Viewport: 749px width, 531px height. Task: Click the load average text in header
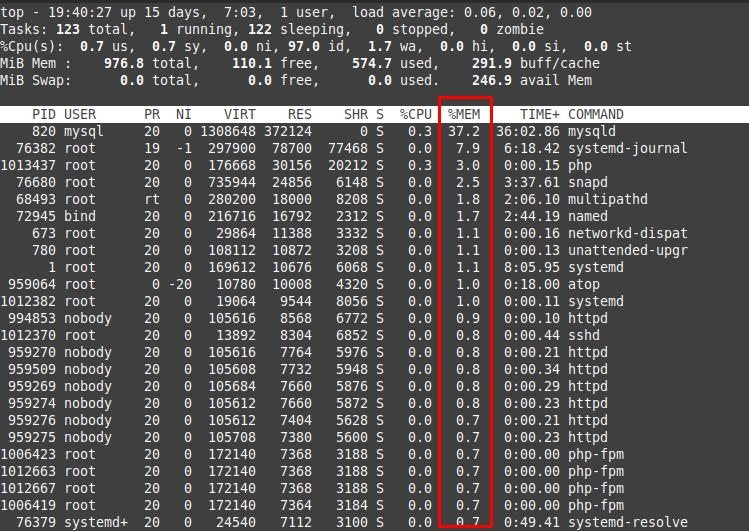[x=472, y=12]
